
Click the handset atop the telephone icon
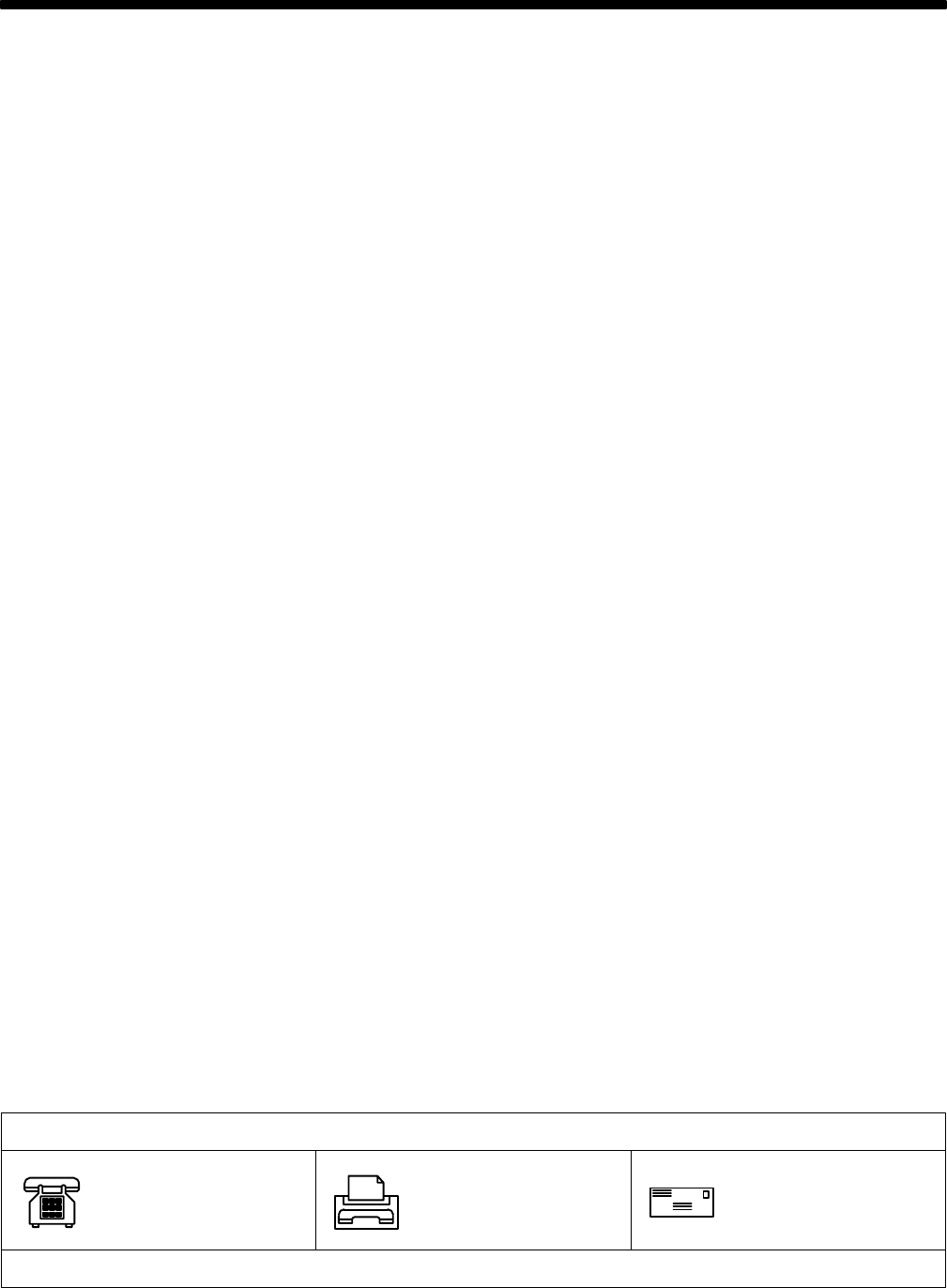click(52, 1181)
